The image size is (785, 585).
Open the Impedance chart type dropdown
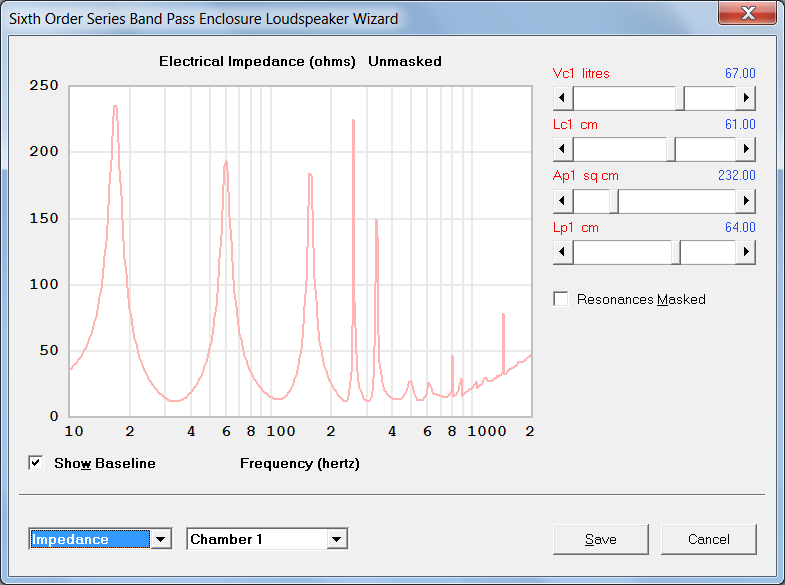[x=161, y=539]
